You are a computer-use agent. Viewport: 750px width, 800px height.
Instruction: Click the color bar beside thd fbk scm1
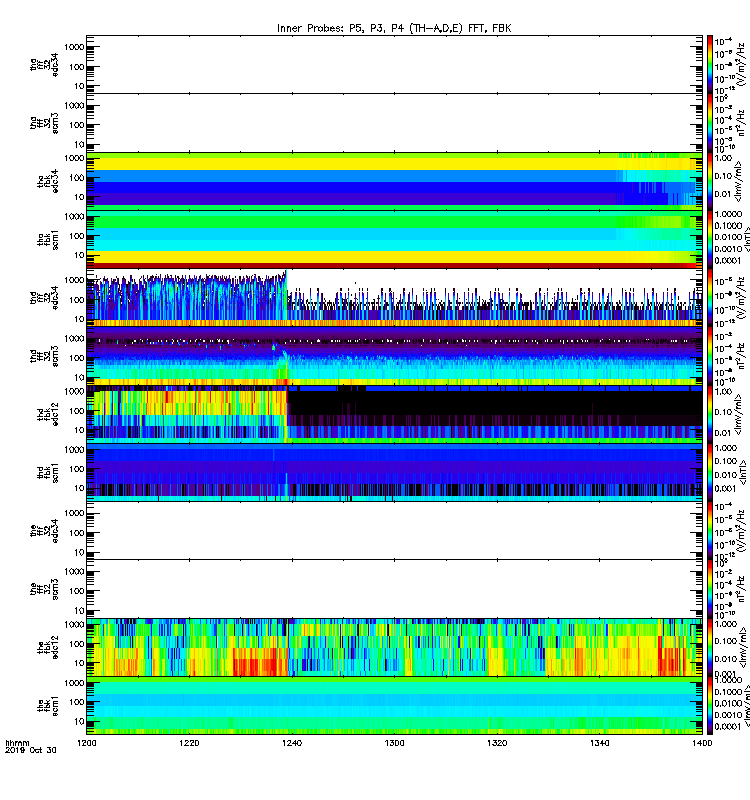(710, 472)
